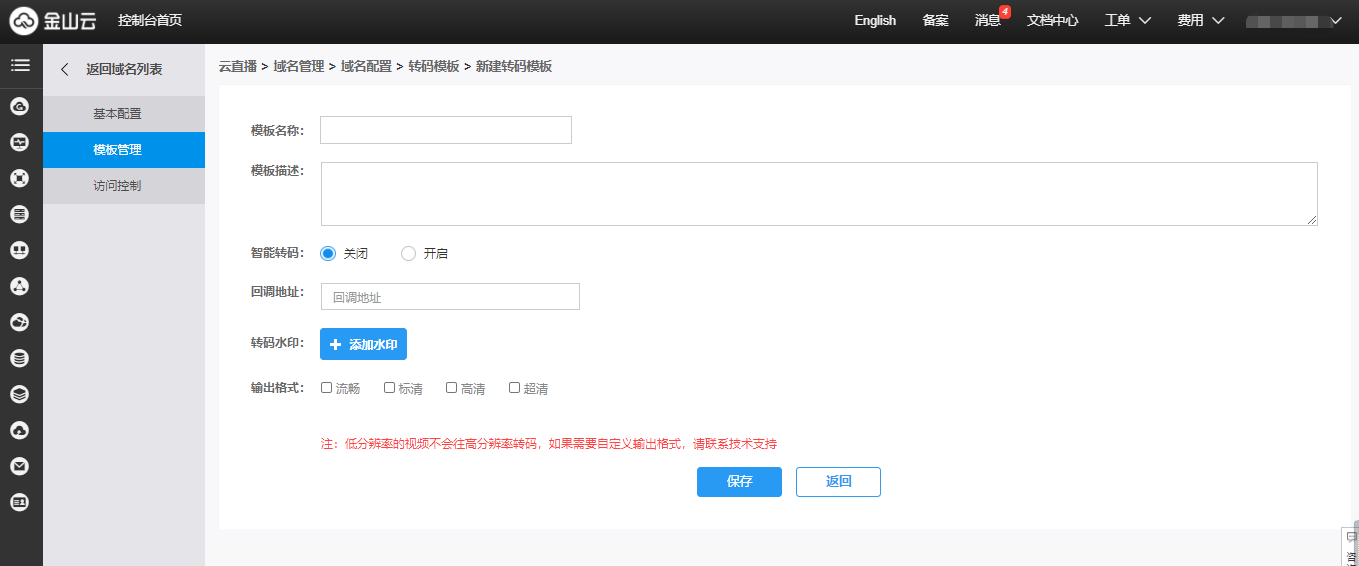This screenshot has height=566, width=1359.
Task: Check the 流畅 output format checkbox
Action: (326, 388)
